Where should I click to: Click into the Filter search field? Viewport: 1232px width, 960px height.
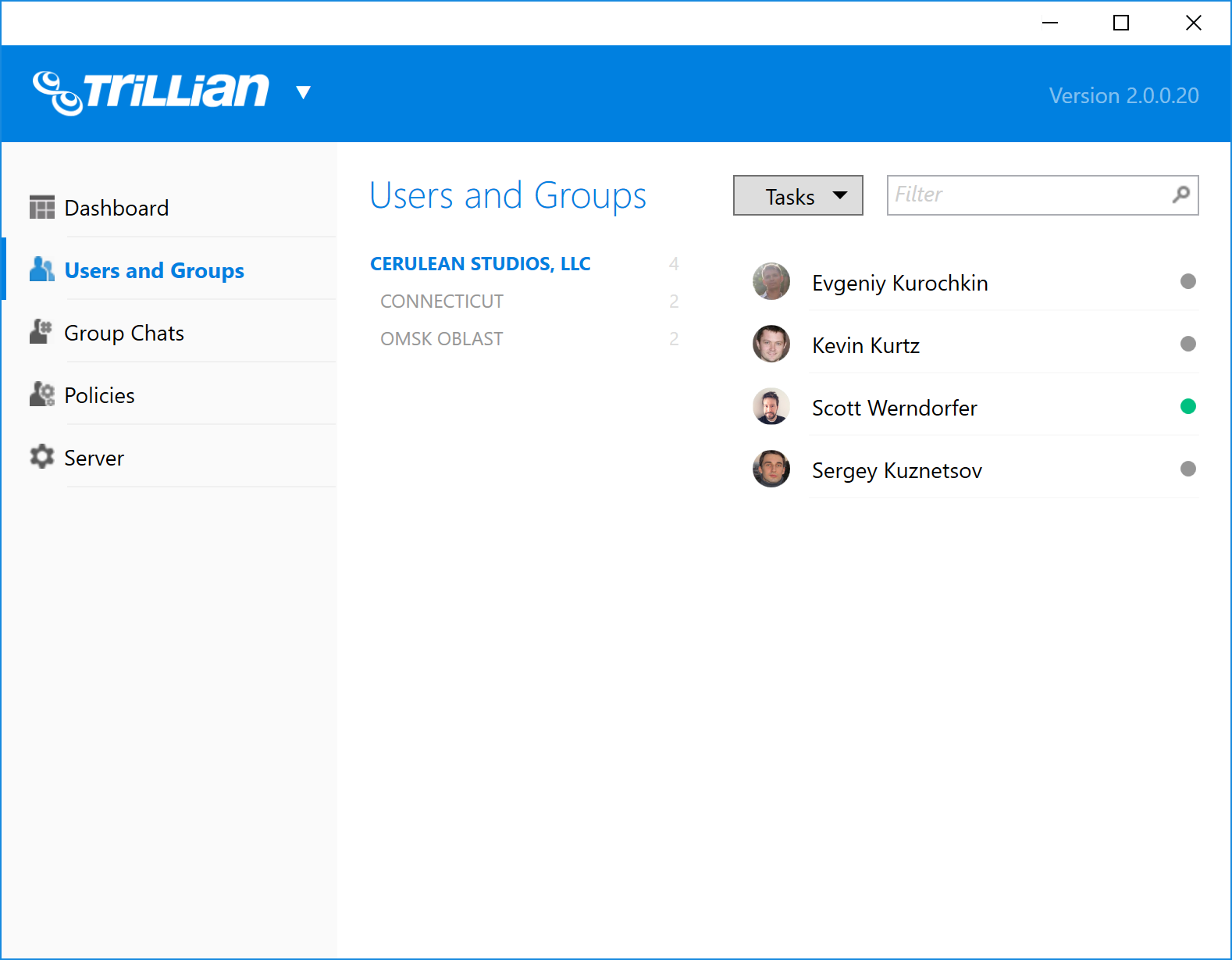pos(1027,194)
